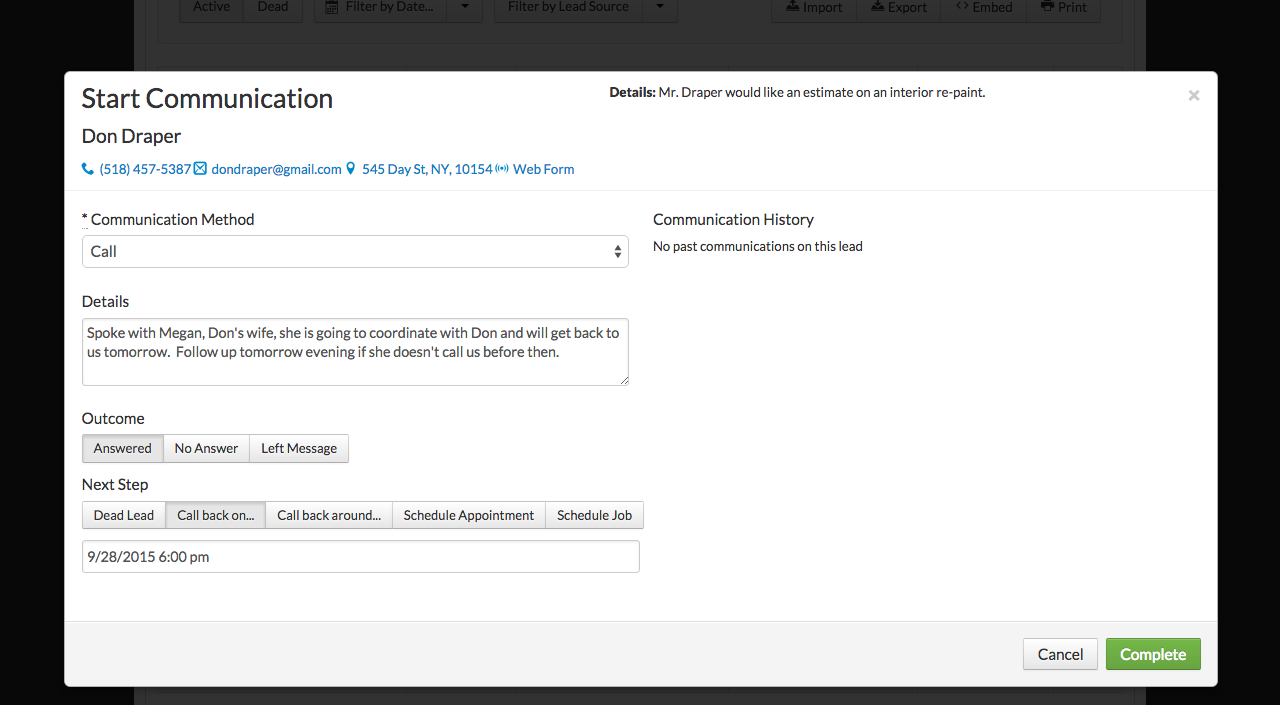
Task: Click the Don Draper name heading
Action: 131,136
